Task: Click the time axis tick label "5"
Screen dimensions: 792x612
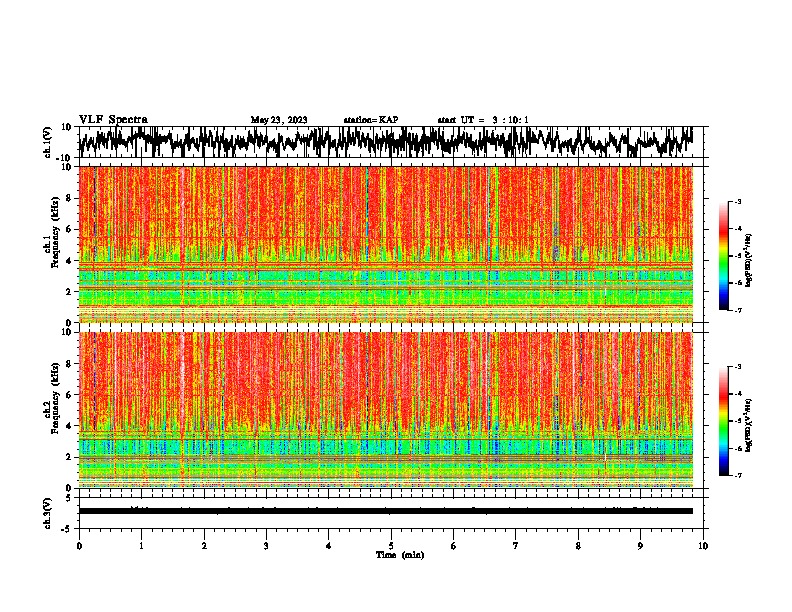Action: (x=391, y=546)
